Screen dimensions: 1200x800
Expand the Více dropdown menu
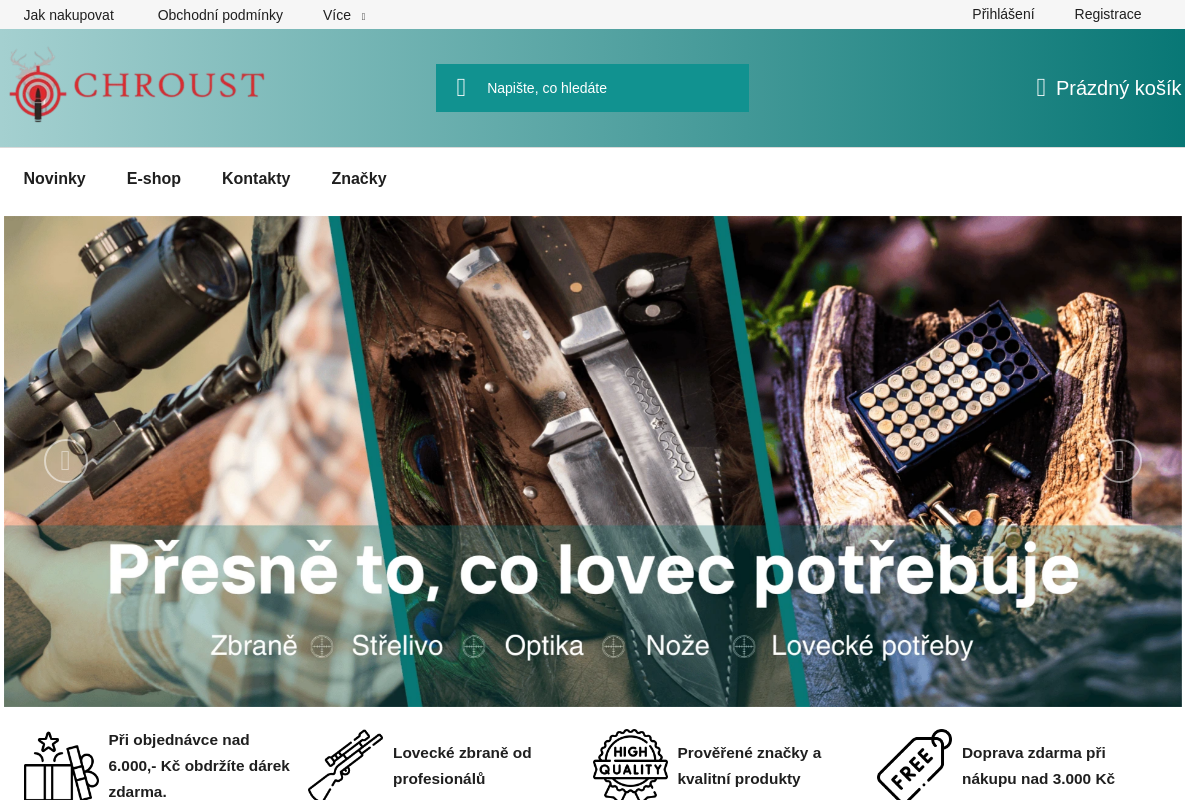point(344,15)
